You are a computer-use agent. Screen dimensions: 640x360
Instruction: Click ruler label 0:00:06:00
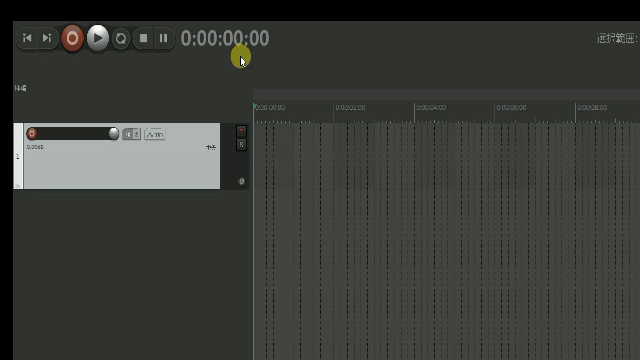511,107
